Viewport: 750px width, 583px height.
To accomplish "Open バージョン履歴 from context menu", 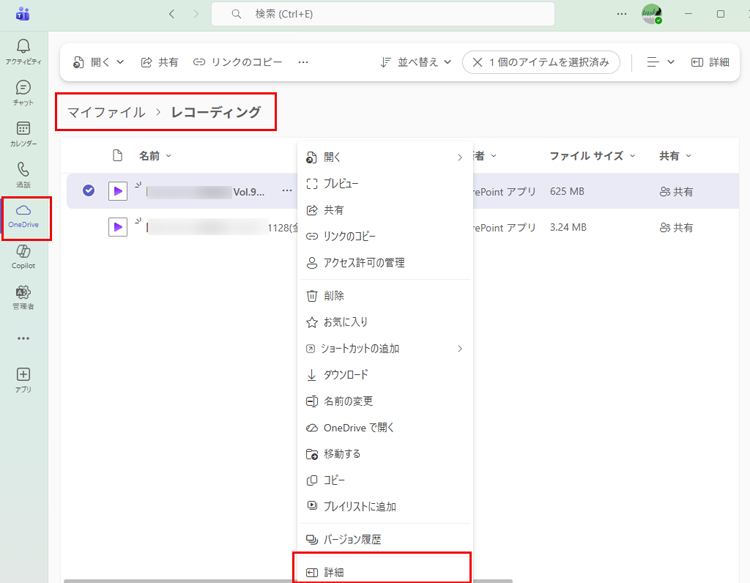I will point(385,539).
